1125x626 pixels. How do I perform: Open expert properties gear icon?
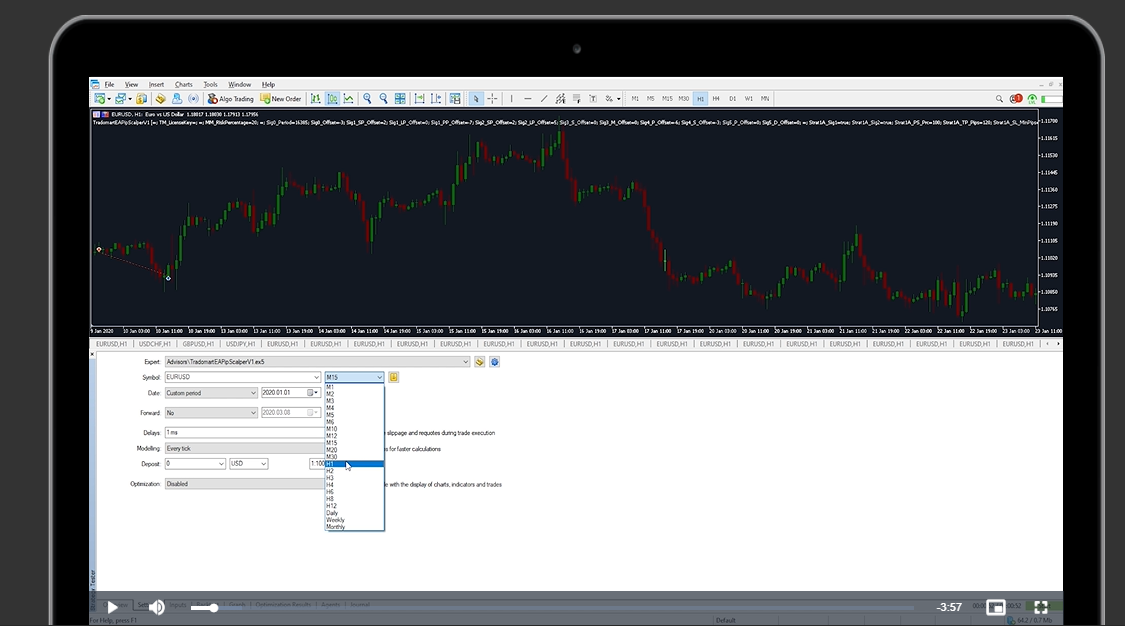click(x=494, y=361)
